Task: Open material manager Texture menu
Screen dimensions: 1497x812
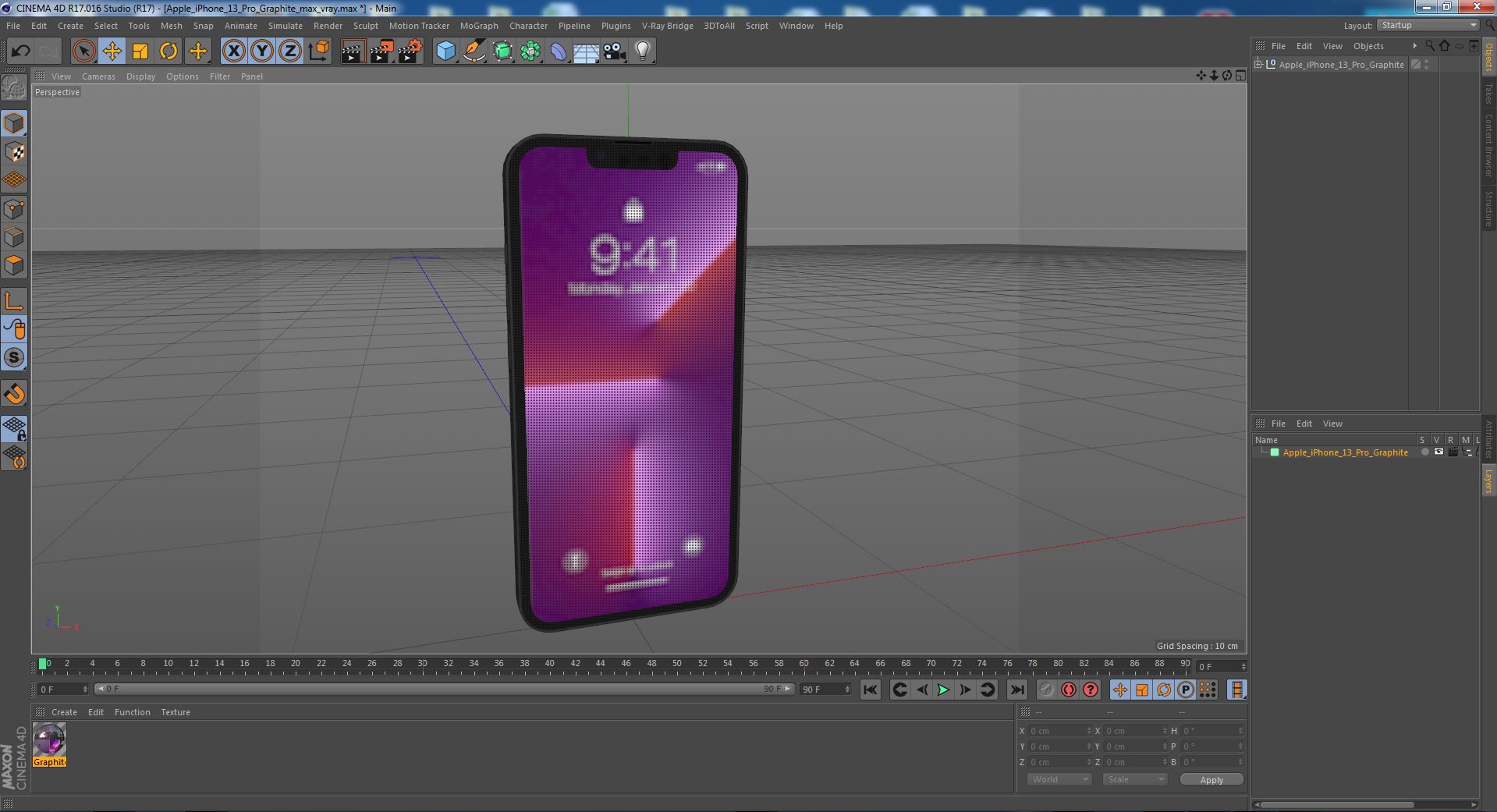Action: [176, 712]
